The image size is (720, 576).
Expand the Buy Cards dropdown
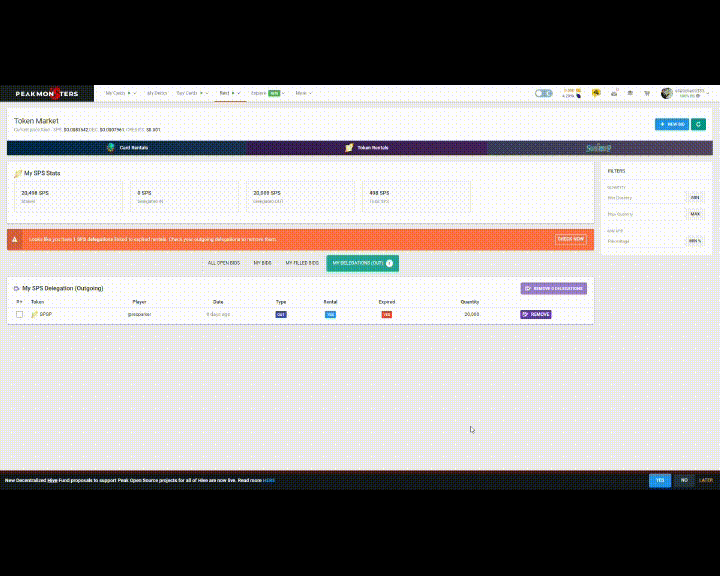point(192,93)
